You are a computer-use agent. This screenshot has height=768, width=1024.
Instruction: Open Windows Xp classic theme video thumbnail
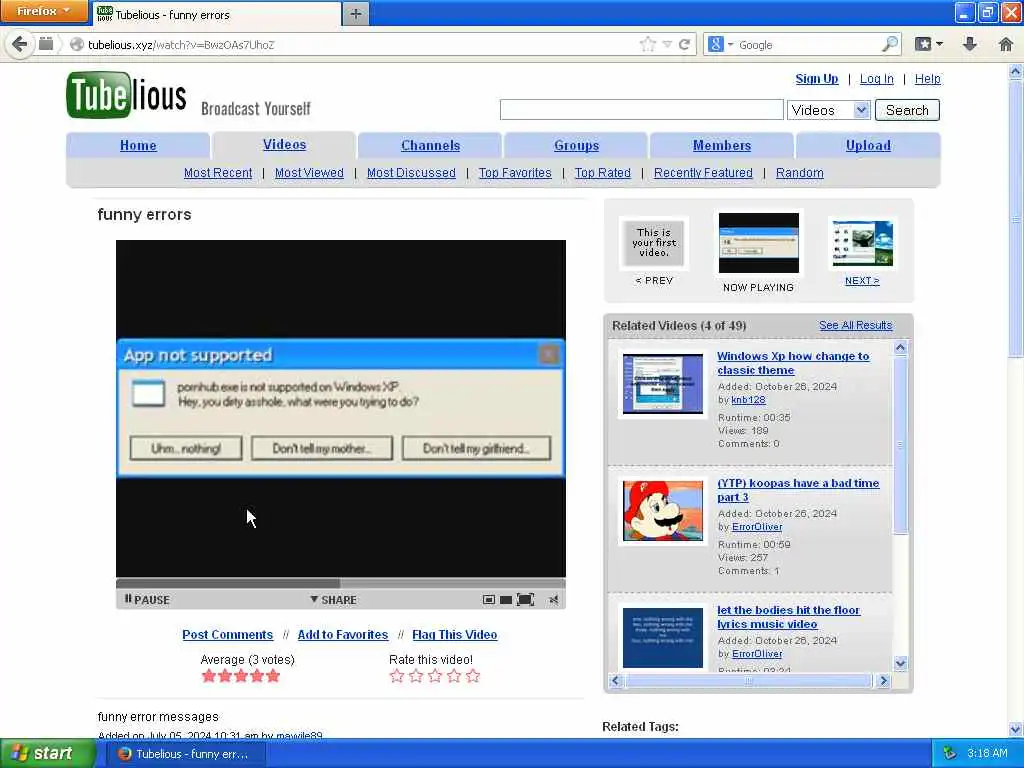click(663, 383)
